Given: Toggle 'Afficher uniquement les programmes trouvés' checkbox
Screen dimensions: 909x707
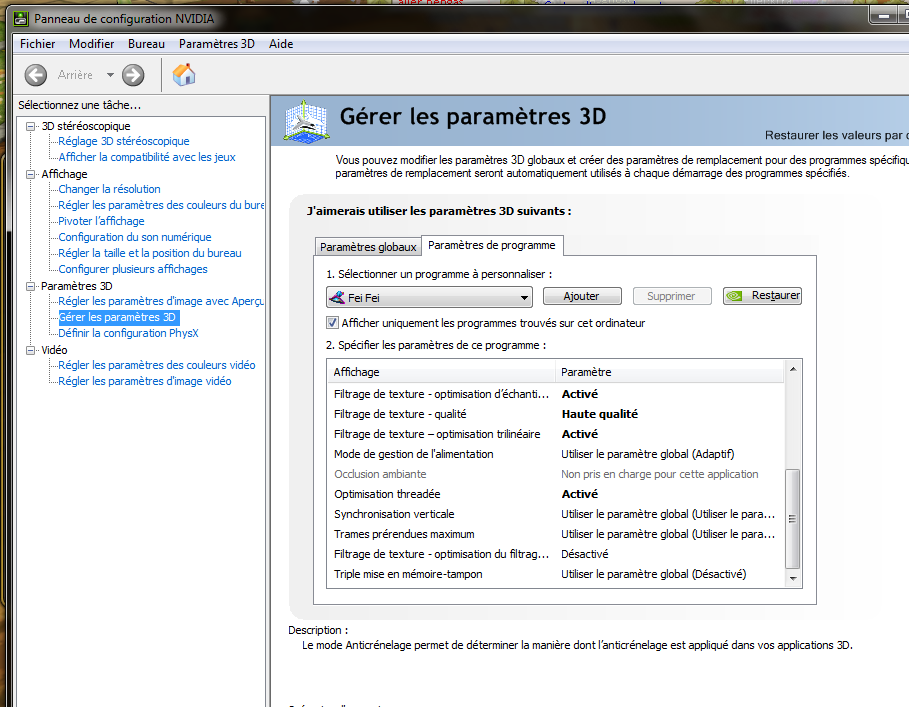Looking at the screenshot, I should click(x=332, y=323).
